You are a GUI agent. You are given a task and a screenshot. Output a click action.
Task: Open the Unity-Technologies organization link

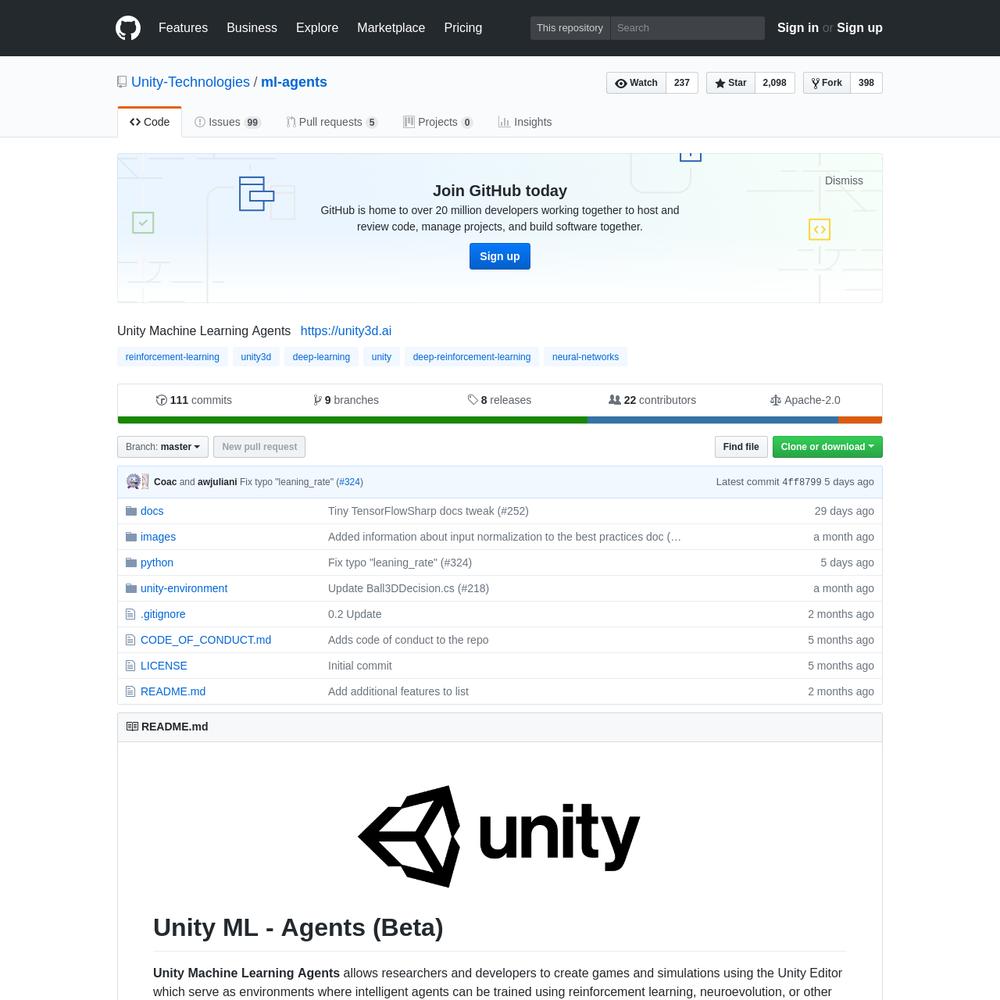pos(191,82)
